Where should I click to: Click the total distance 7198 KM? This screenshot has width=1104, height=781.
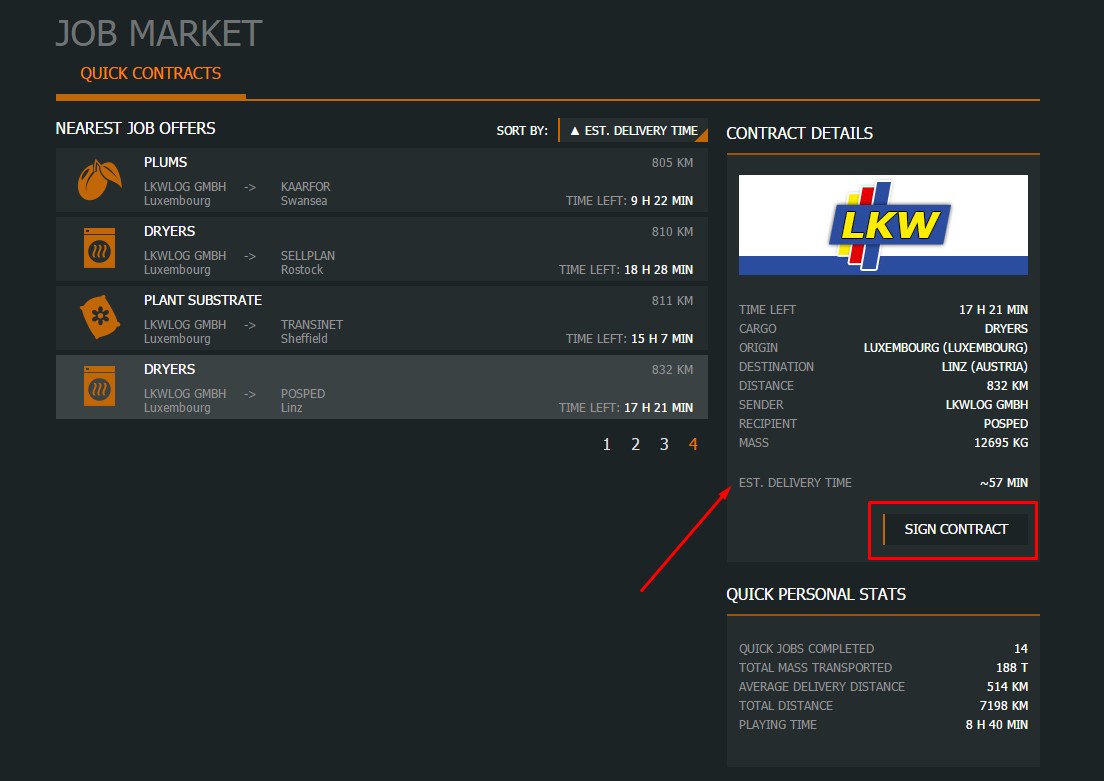1003,706
